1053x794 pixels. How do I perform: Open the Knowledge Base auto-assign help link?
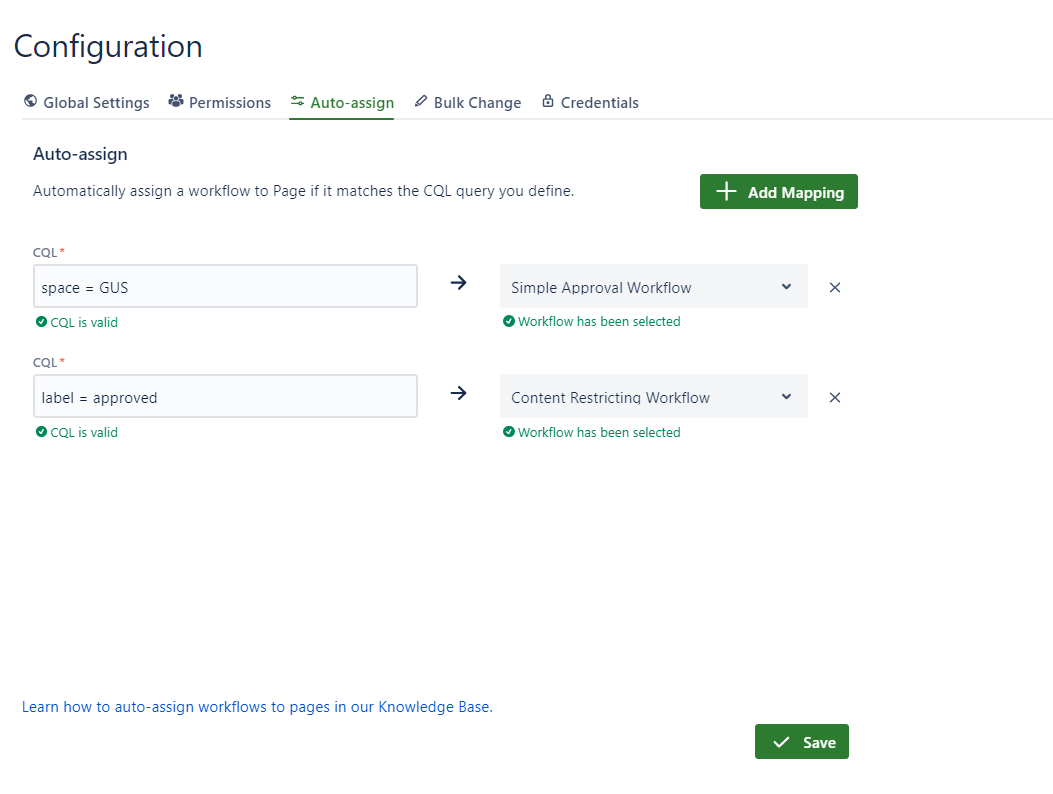[x=257, y=707]
